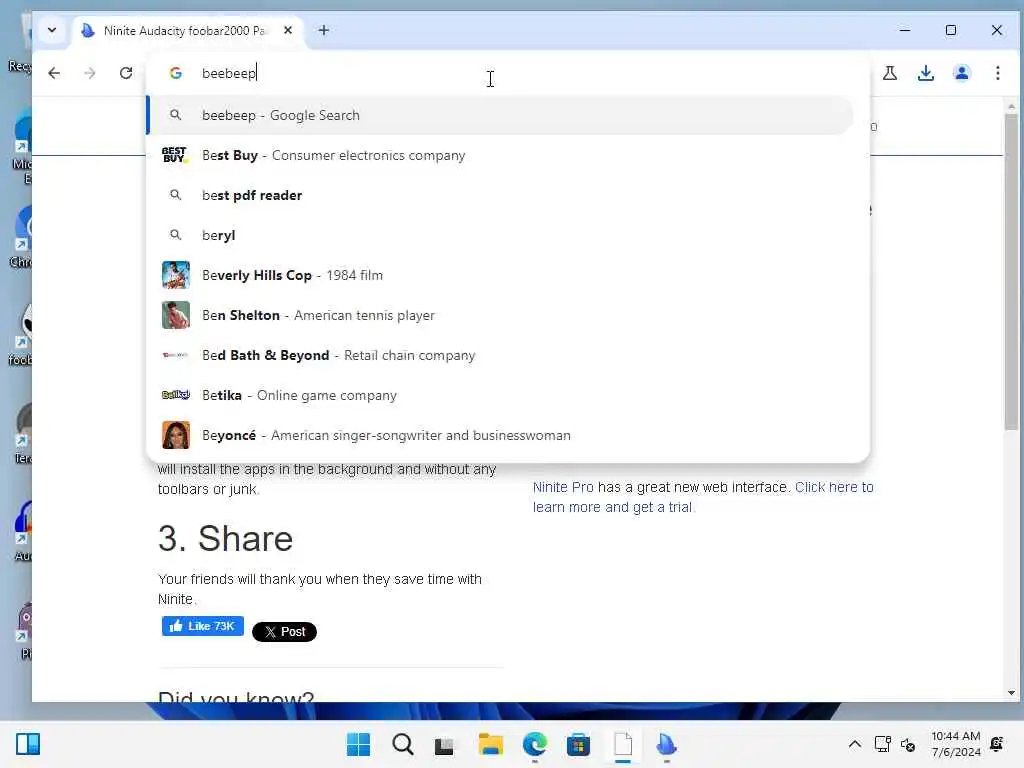Screen dimensions: 1024x768
Task: Reload the current page
Action: pos(126,73)
